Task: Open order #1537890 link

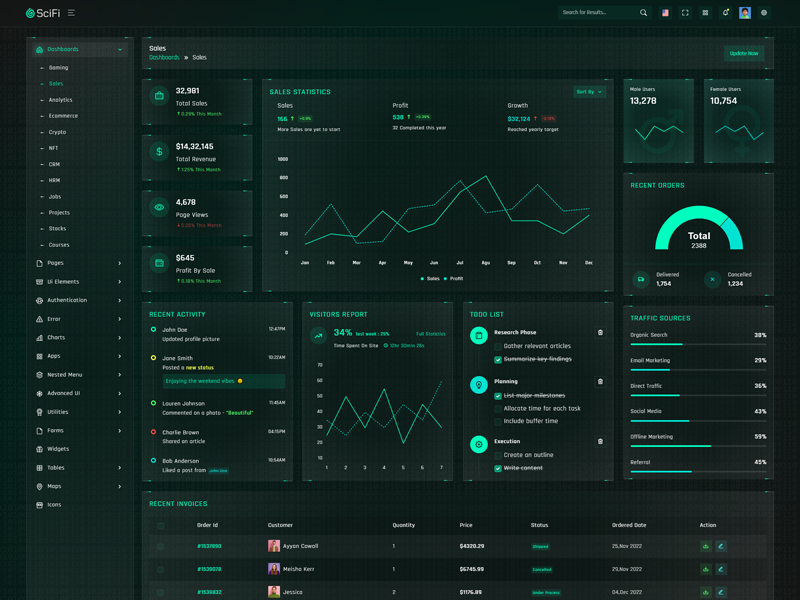Action: pos(209,546)
